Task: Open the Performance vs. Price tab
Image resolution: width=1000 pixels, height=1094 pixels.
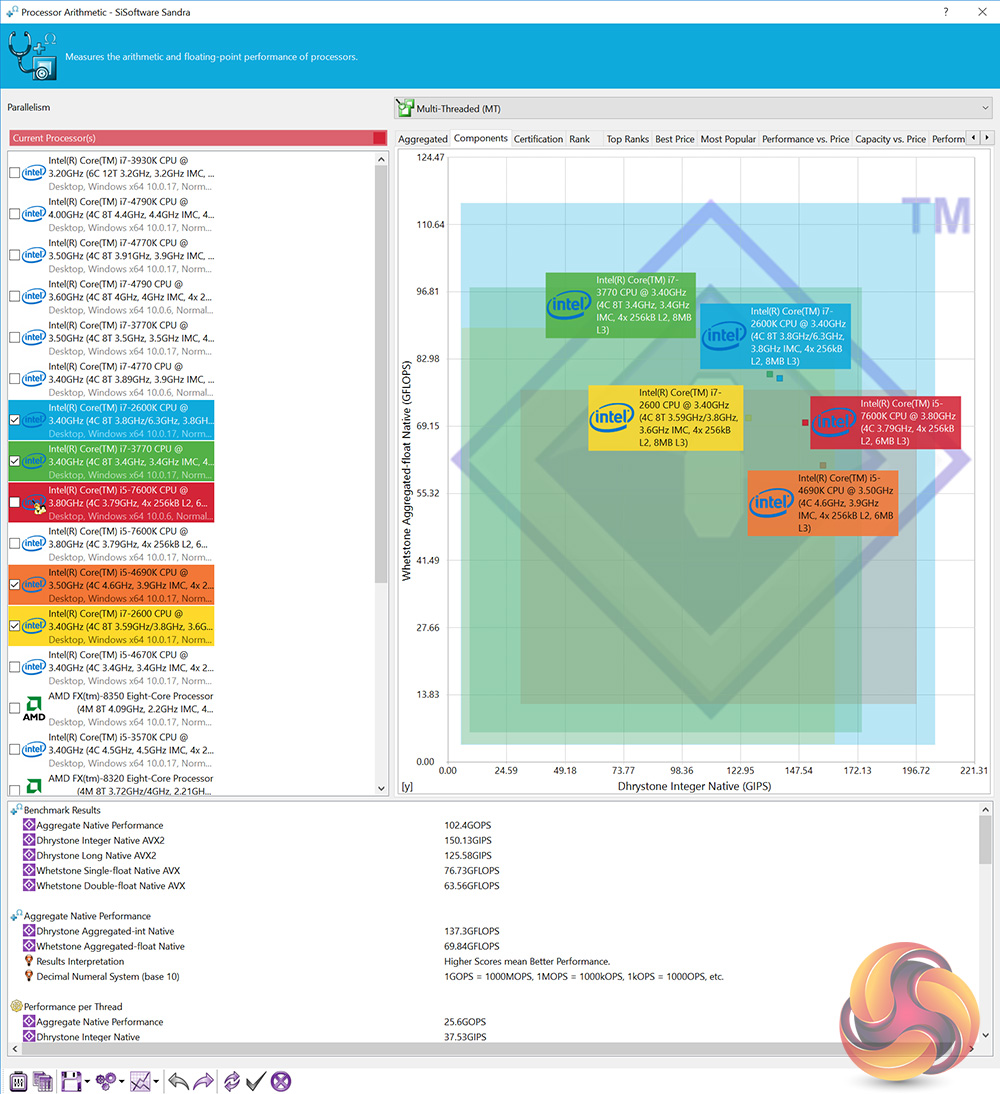Action: (x=805, y=139)
